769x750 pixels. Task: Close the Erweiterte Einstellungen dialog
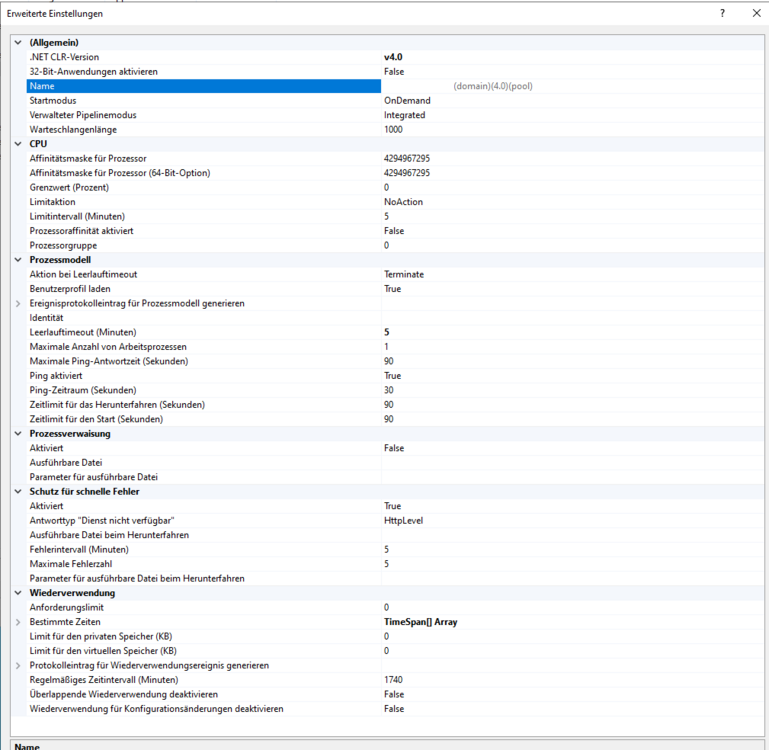pos(756,13)
